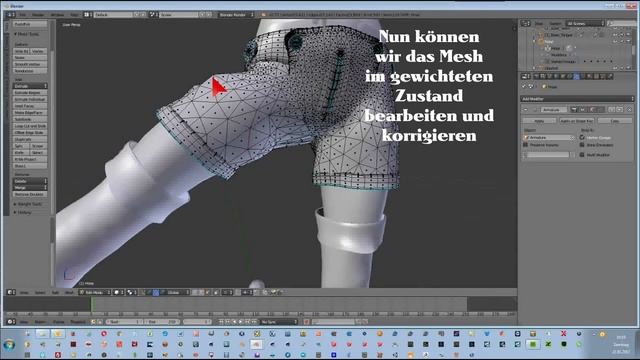The image size is (640, 360).
Task: Click the 3D View editor type icon
Action: [x=11, y=292]
